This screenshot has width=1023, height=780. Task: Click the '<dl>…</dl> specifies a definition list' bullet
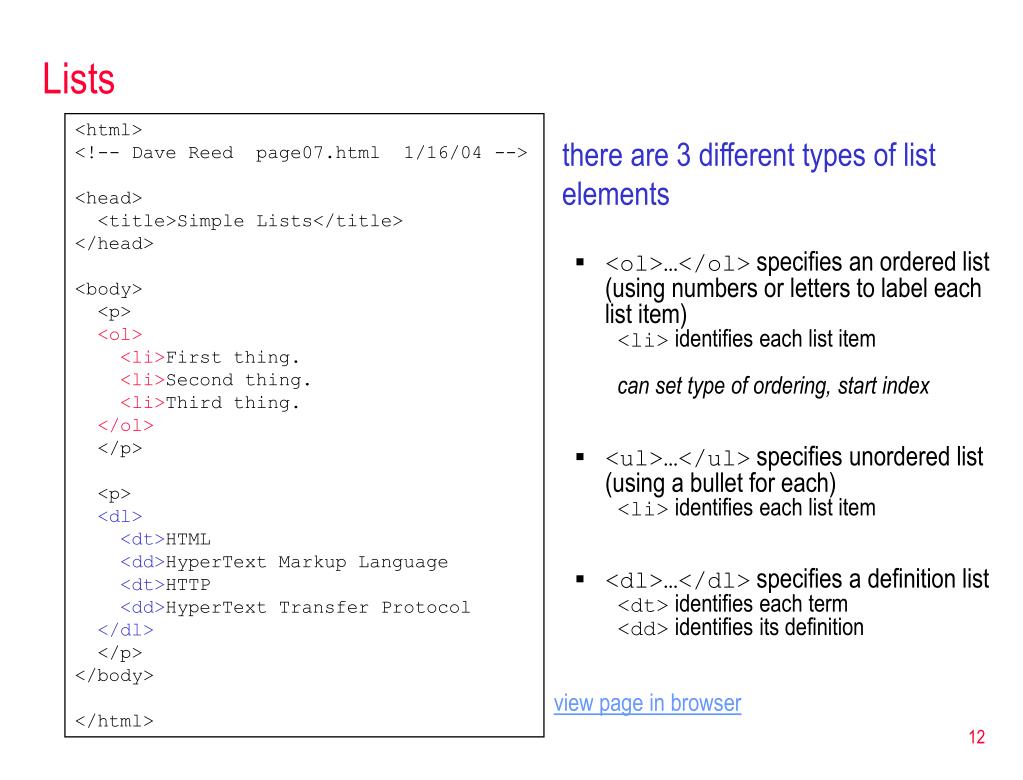[797, 579]
